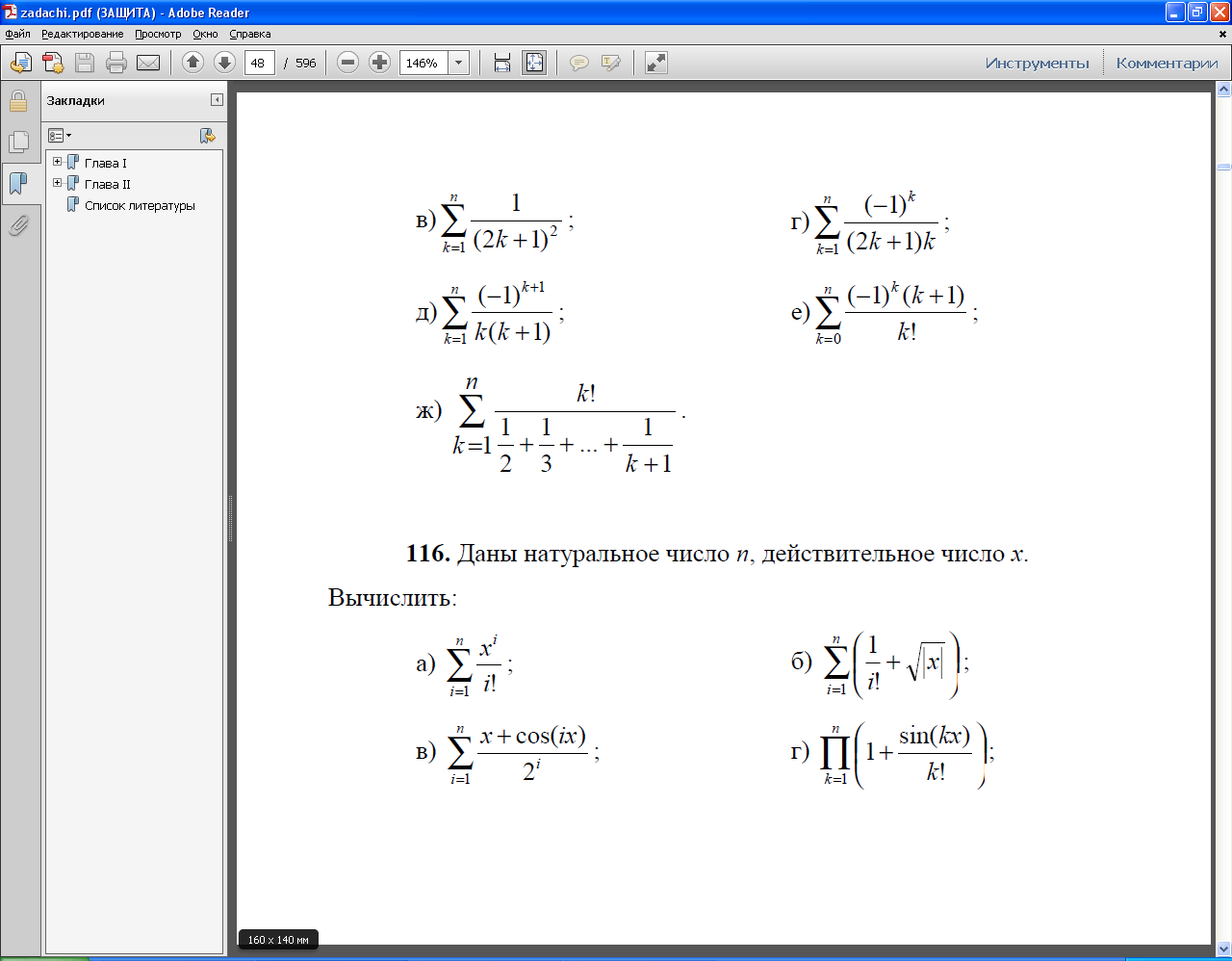This screenshot has width=1232, height=961.
Task: Zoom out with the minus button
Action: pyautogui.click(x=348, y=63)
